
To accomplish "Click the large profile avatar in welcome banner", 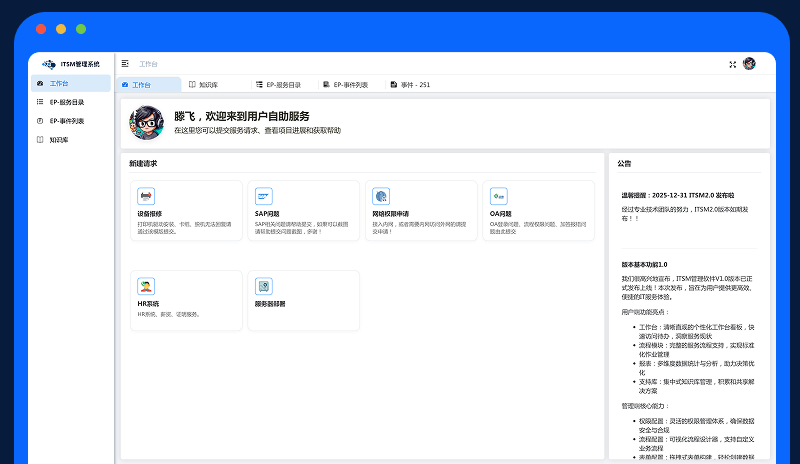I will tap(147, 123).
